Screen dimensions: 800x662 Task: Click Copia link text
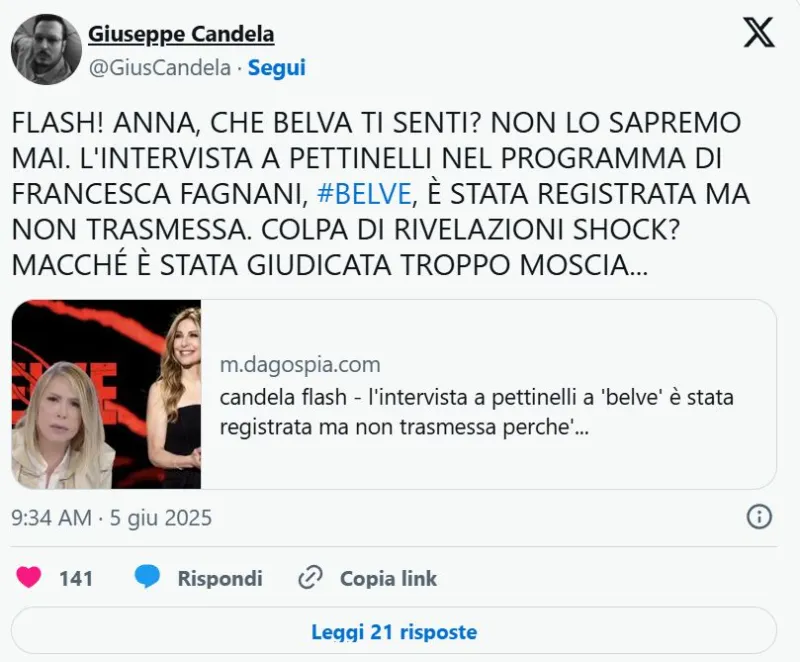(x=388, y=578)
